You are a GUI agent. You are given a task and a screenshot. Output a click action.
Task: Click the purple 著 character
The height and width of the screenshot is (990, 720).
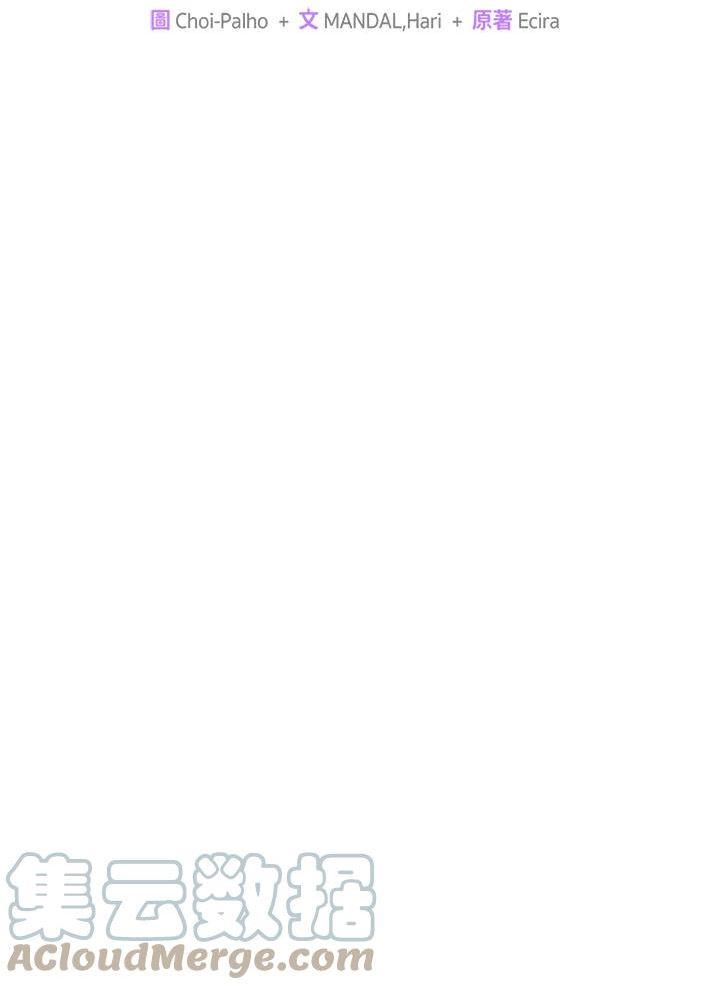click(x=502, y=20)
